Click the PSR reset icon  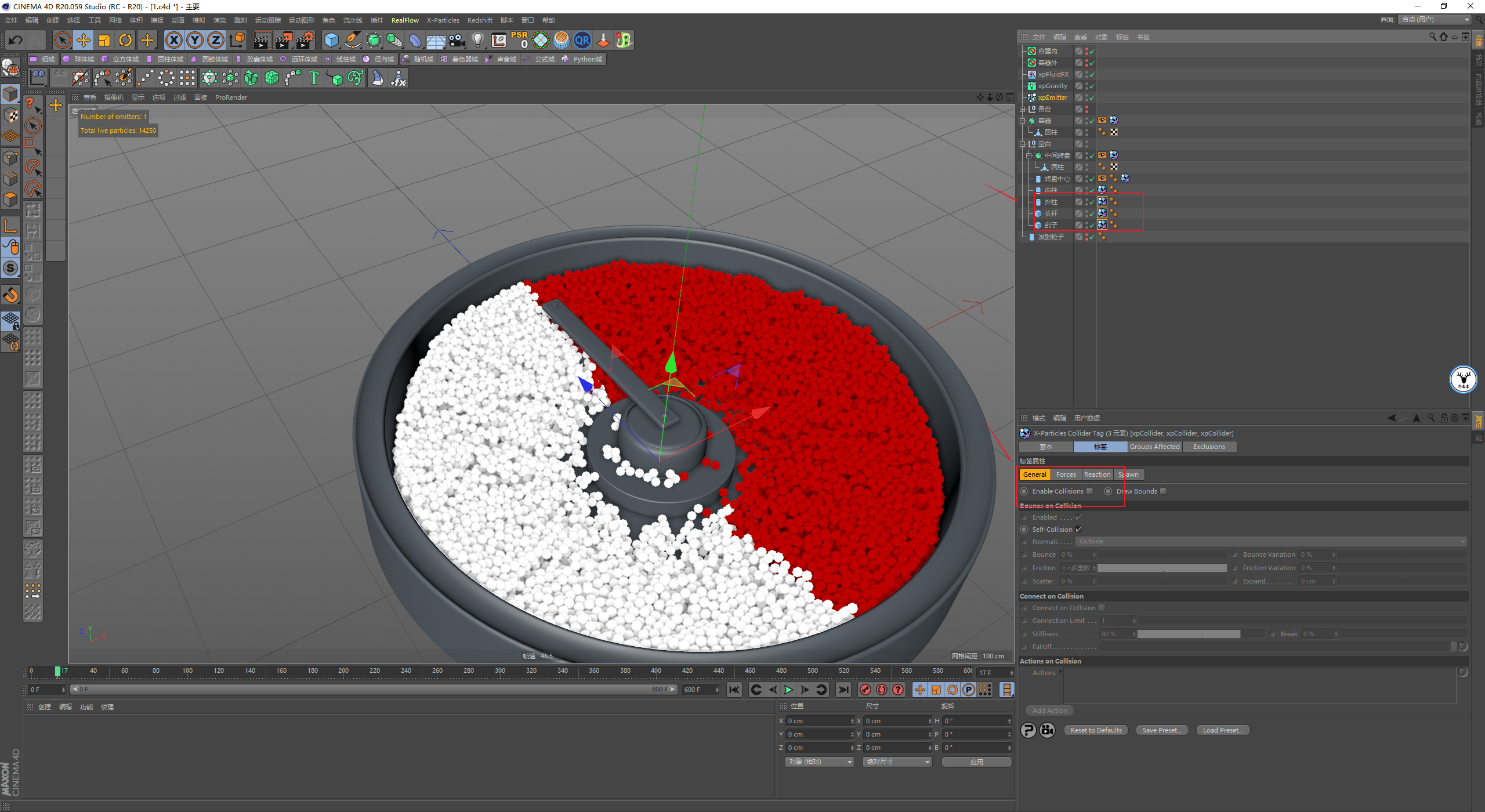(519, 39)
